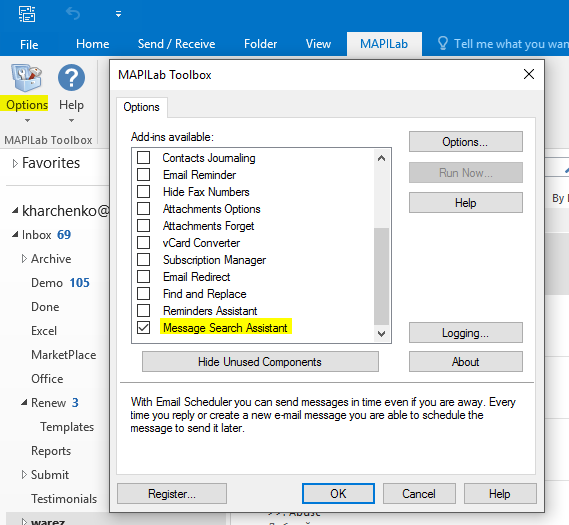Open the File tab
Image resolution: width=569 pixels, height=525 pixels.
coord(29,44)
